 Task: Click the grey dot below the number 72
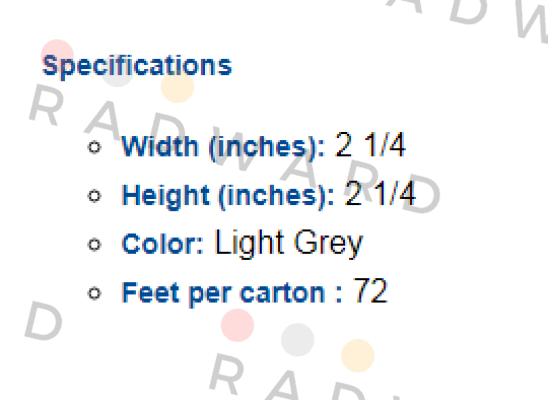click(298, 340)
